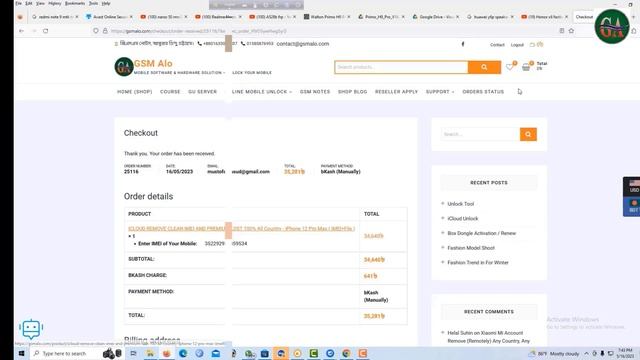Click the GSM Alo round logo
The width and height of the screenshot is (640, 360).
click(x=124, y=67)
